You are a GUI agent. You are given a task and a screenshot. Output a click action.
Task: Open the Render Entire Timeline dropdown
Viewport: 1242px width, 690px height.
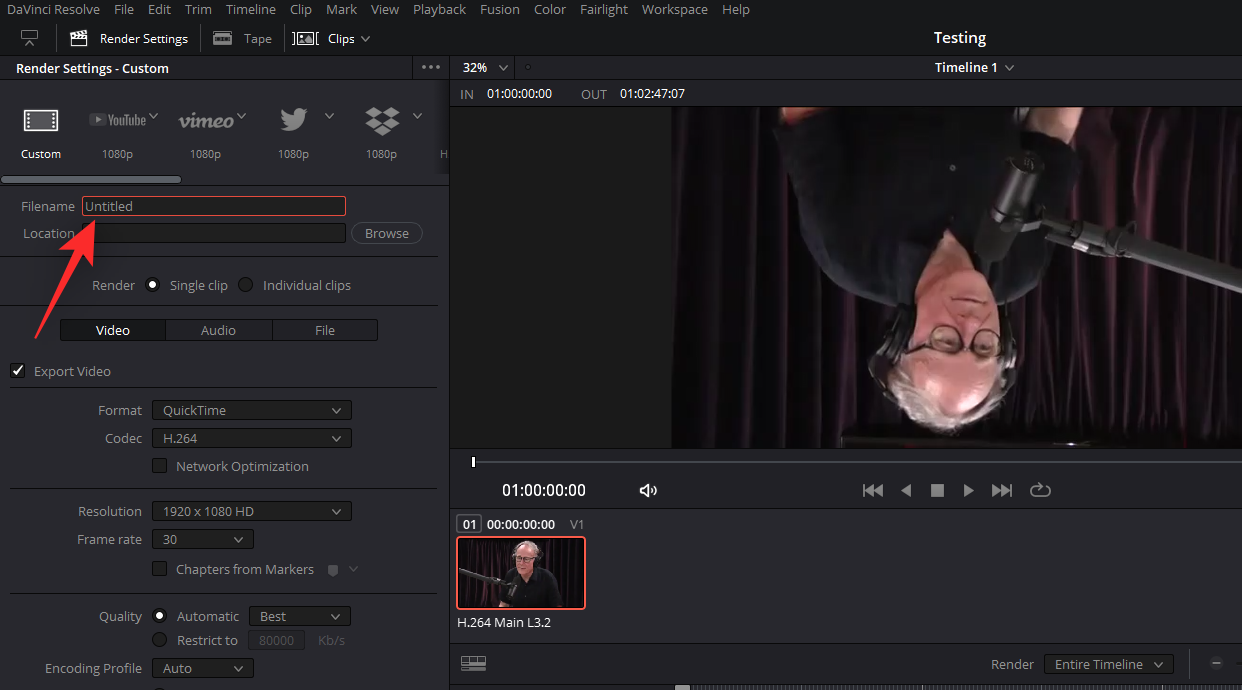coord(1109,664)
